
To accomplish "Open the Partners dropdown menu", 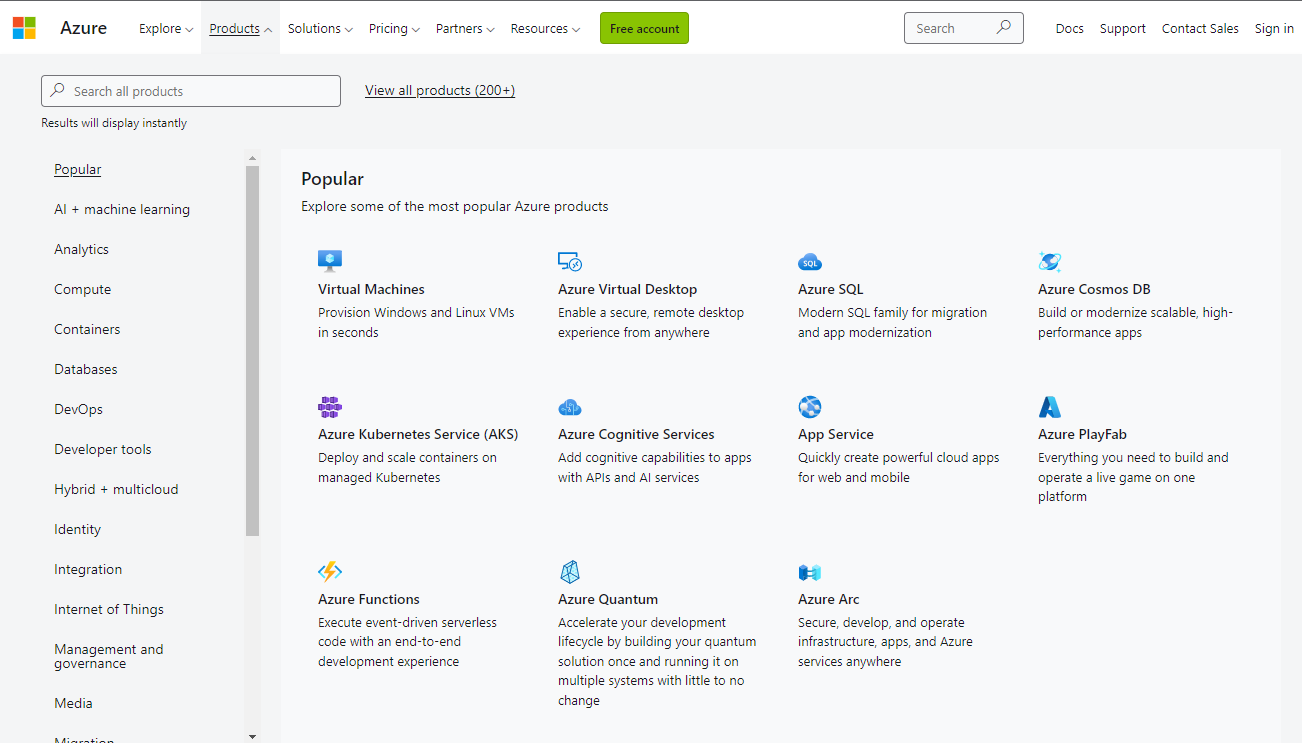I will (x=466, y=29).
